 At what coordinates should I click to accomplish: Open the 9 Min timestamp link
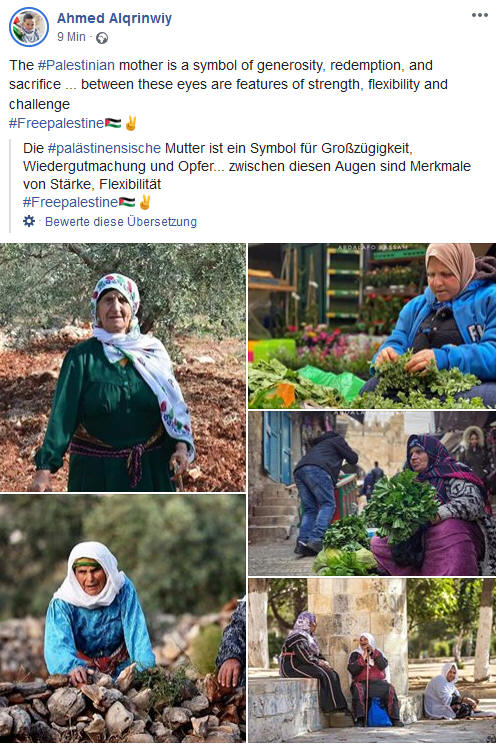(71, 37)
